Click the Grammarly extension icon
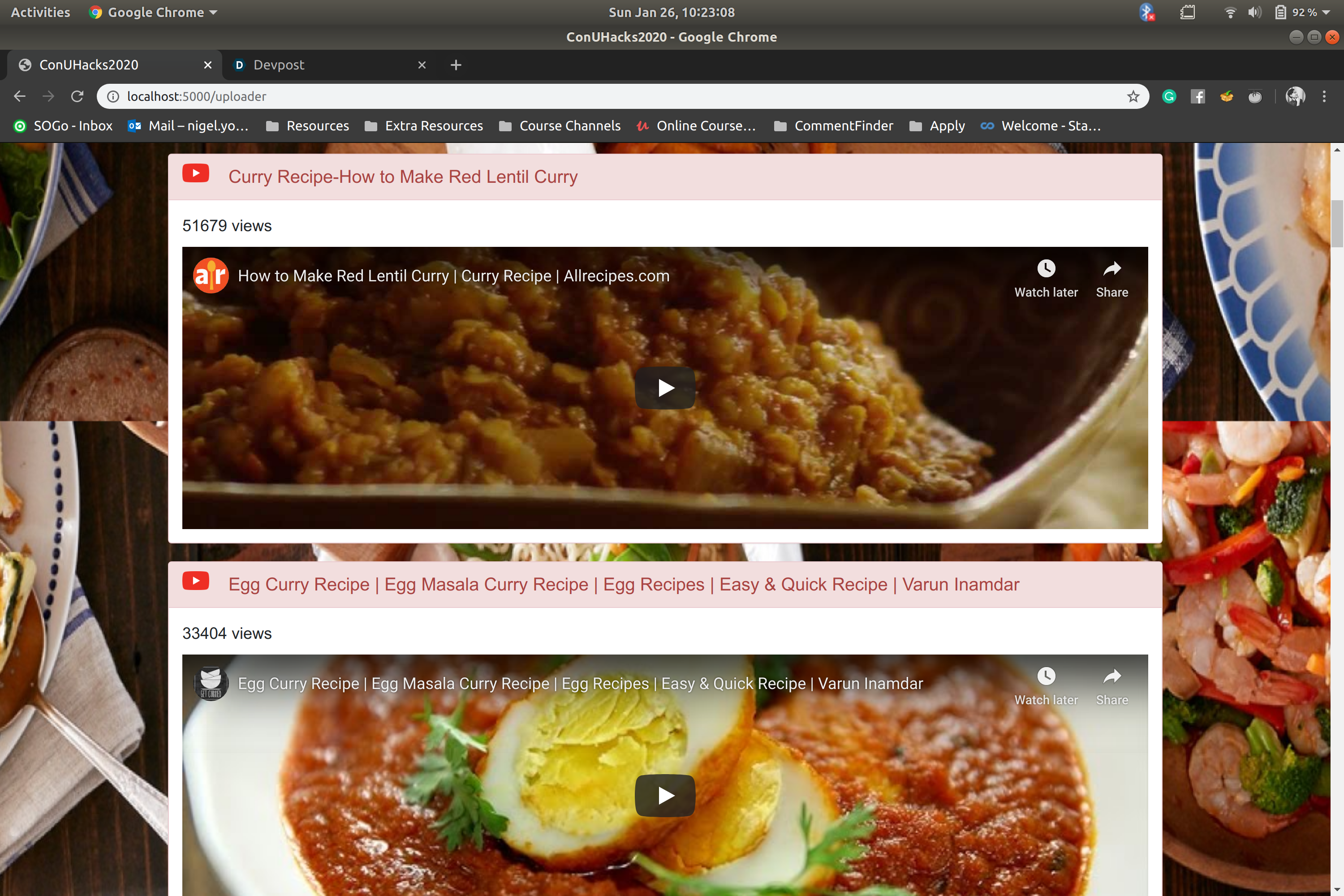 click(x=1168, y=97)
